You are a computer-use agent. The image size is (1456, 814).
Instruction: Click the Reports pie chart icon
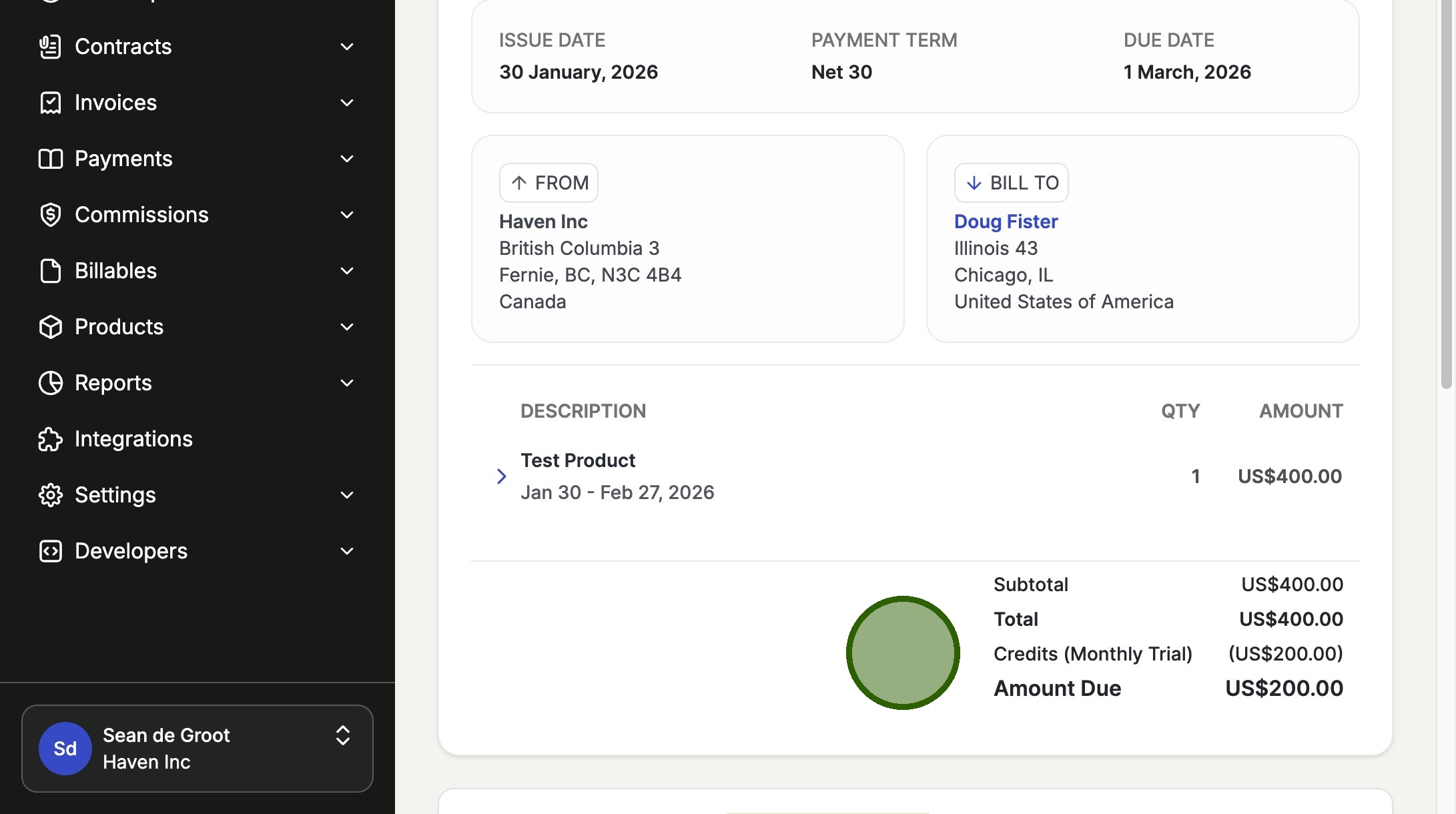pyautogui.click(x=51, y=383)
